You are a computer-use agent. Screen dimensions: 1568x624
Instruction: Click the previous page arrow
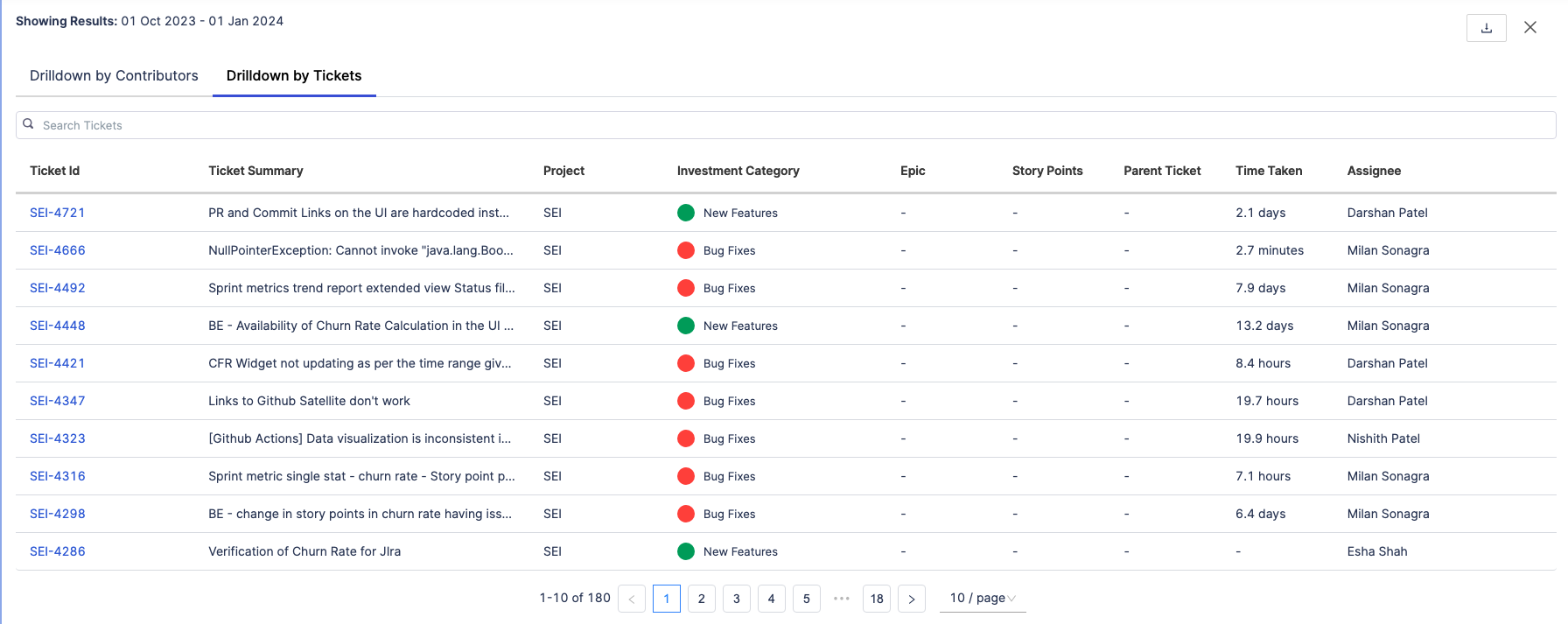632,599
